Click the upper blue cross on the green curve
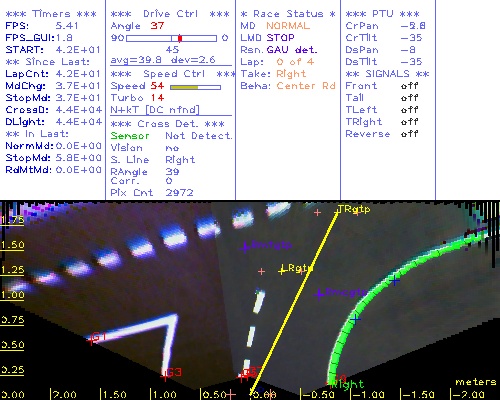The image size is (500, 400). tap(395, 281)
